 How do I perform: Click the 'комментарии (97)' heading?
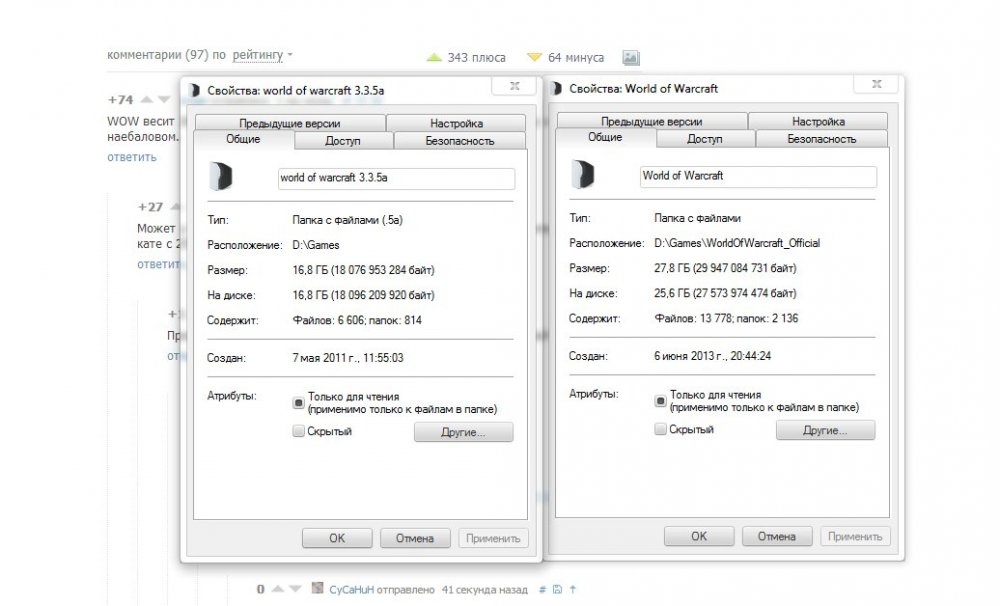coord(158,55)
